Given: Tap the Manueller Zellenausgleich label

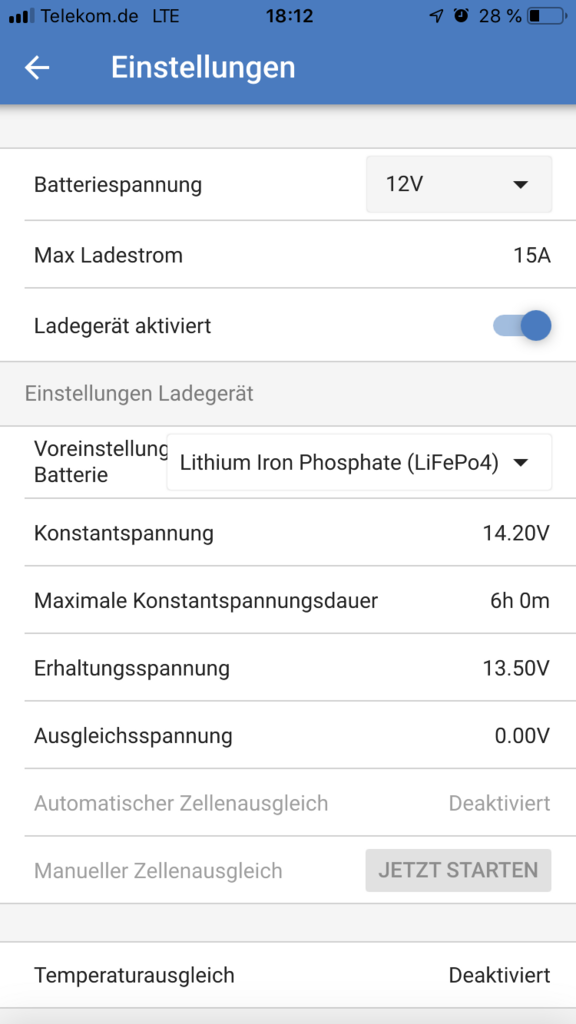Looking at the screenshot, I should pos(158,871).
